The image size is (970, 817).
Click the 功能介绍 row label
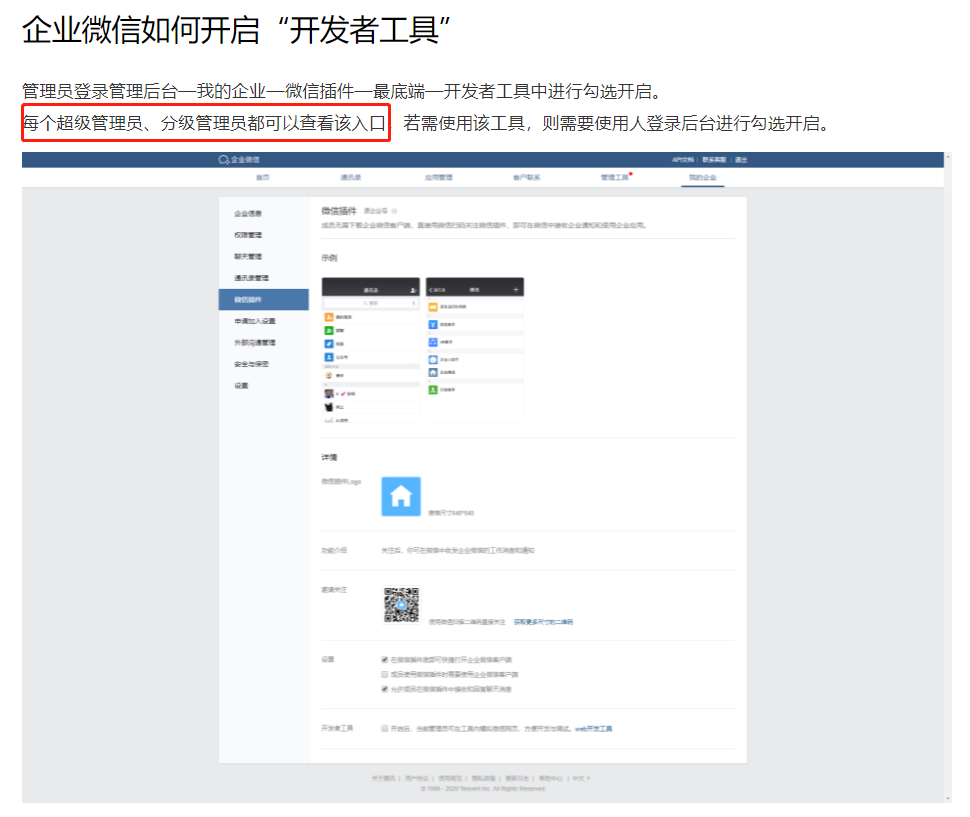334,550
